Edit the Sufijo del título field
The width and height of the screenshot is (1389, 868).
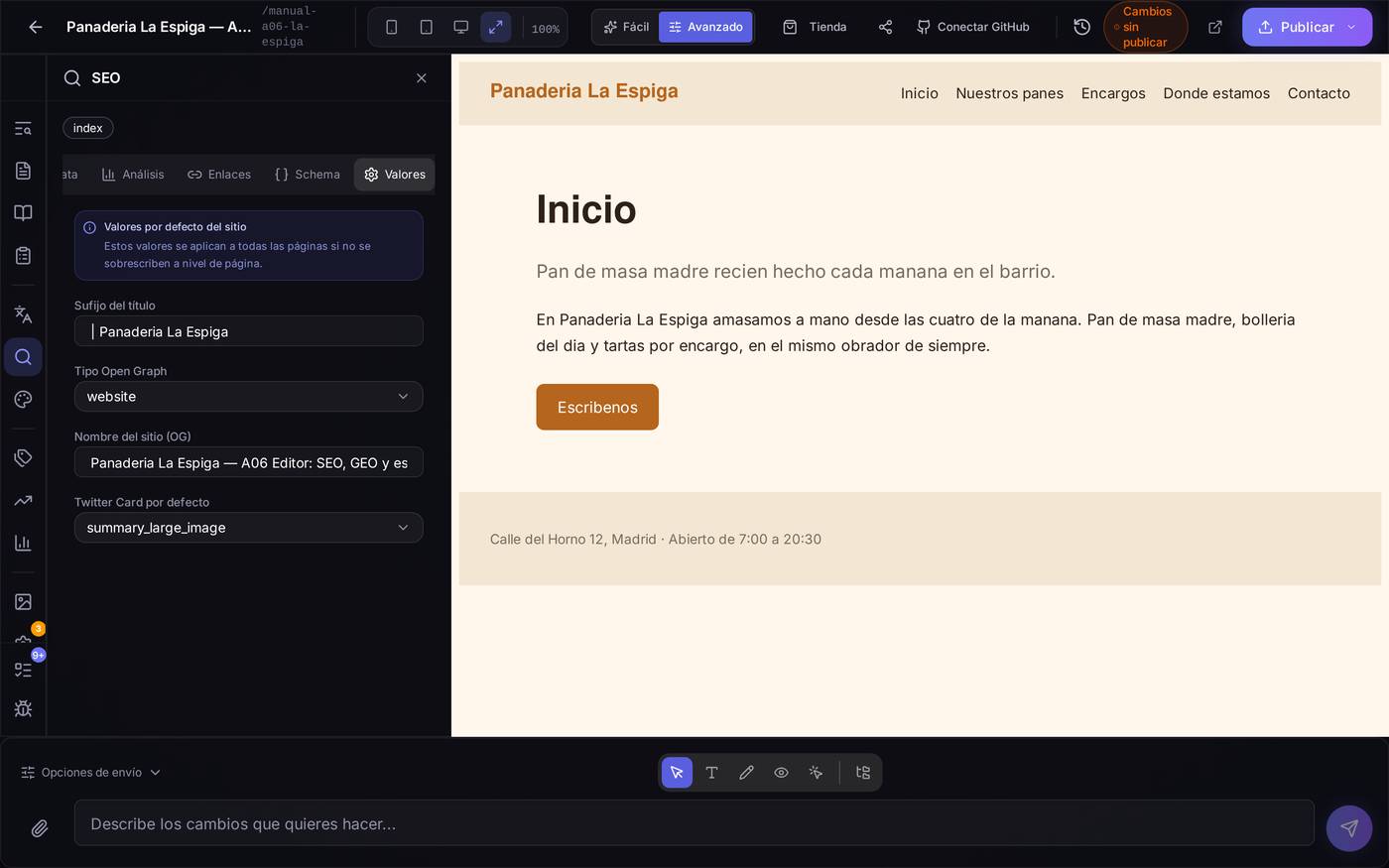coord(249,331)
